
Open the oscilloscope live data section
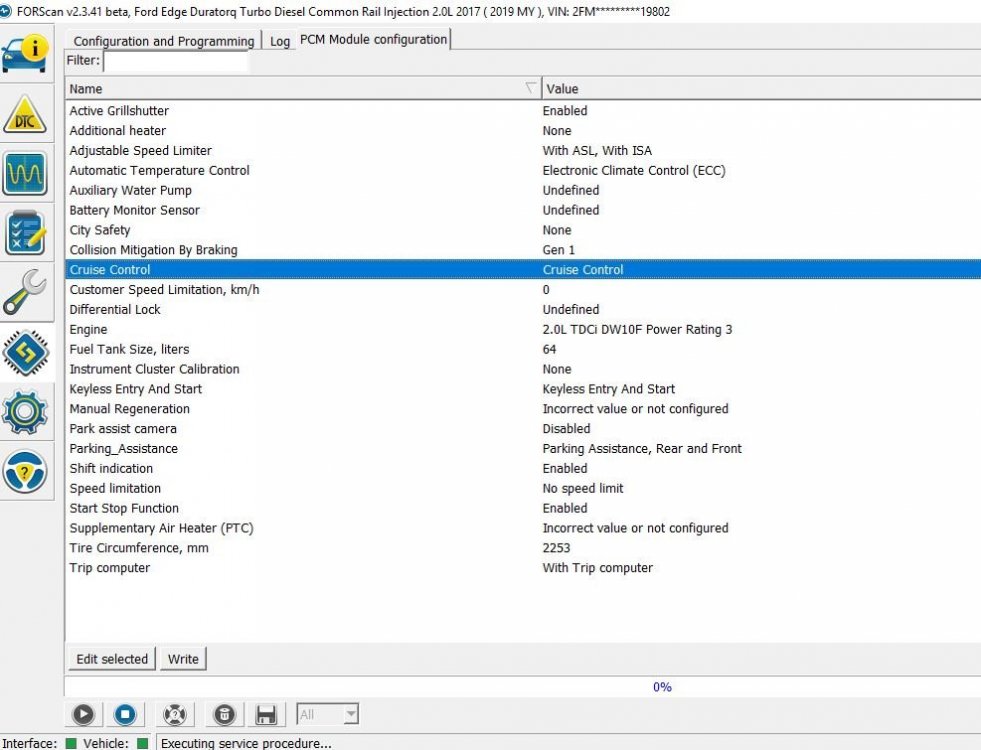25,174
